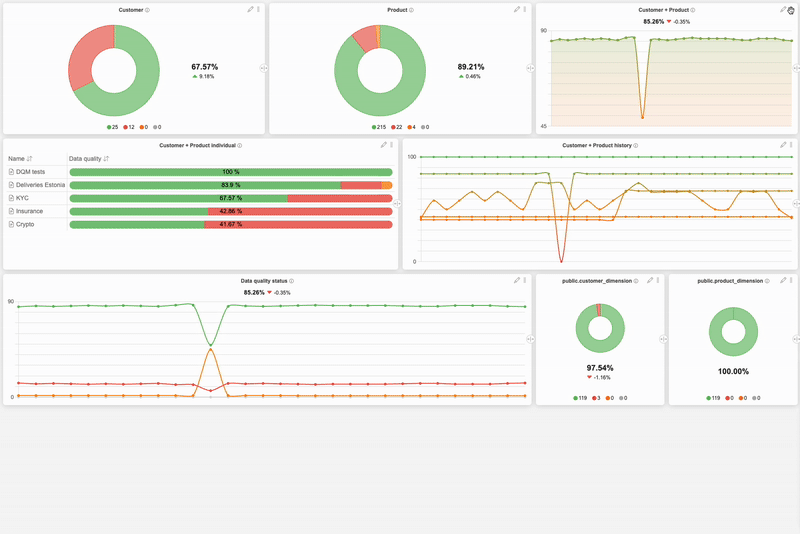
Task: Toggle the green 119 legend item under public.product_dimension
Action: 713,398
